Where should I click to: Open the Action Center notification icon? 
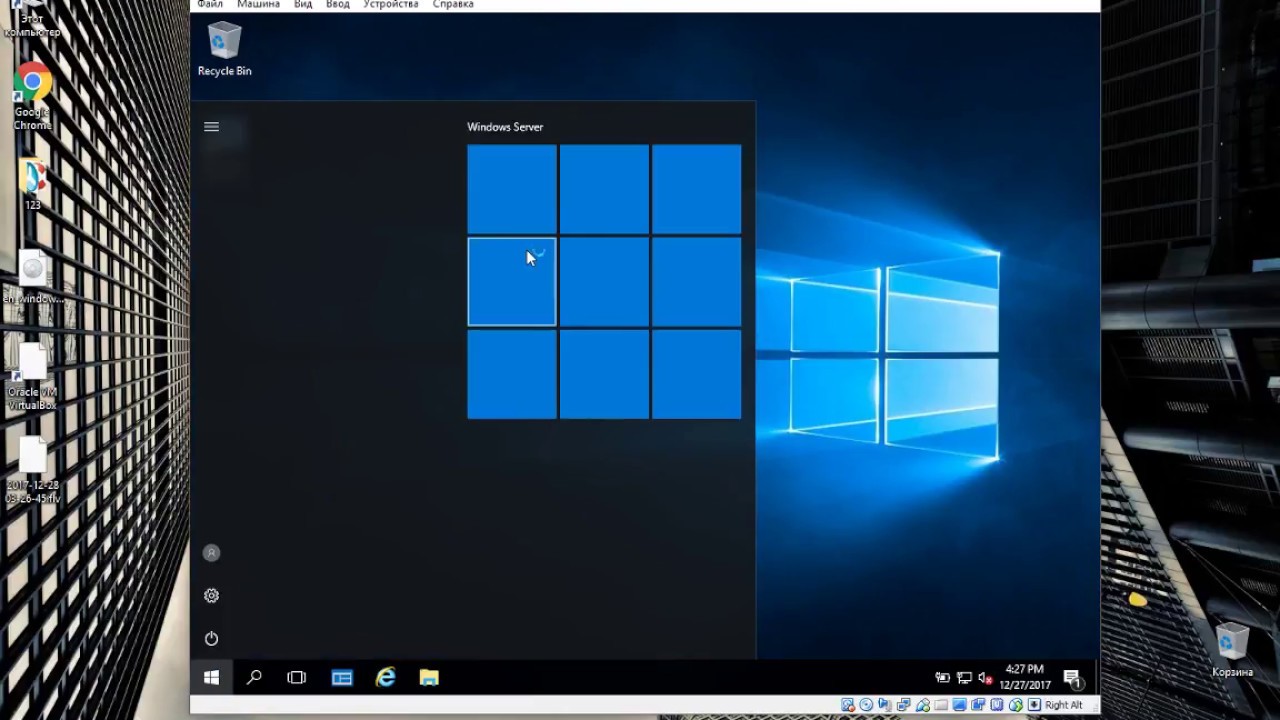[x=1073, y=679]
